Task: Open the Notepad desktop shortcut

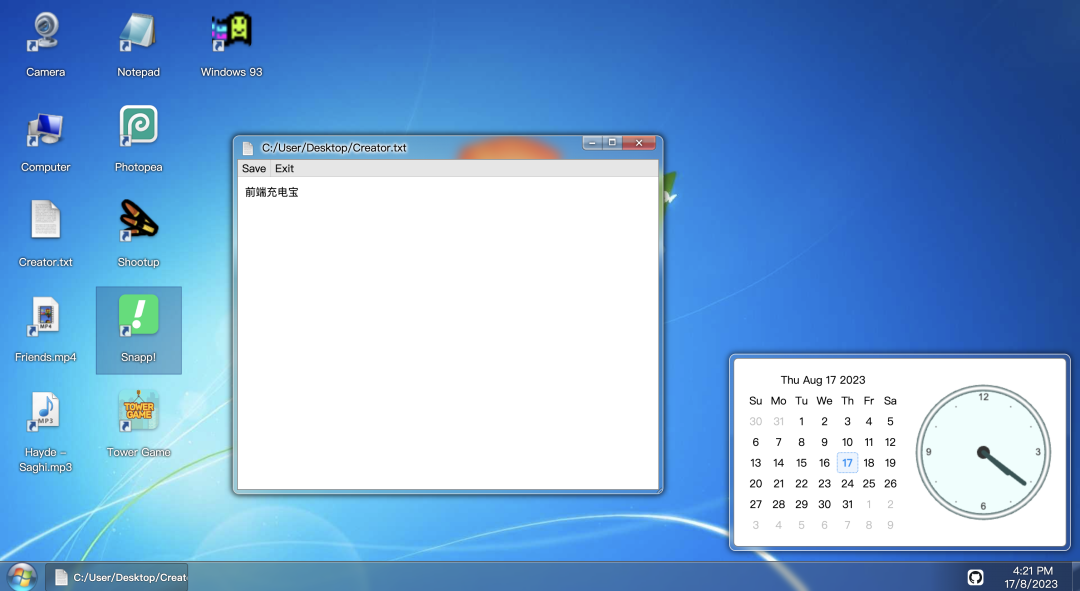Action: pos(138,44)
